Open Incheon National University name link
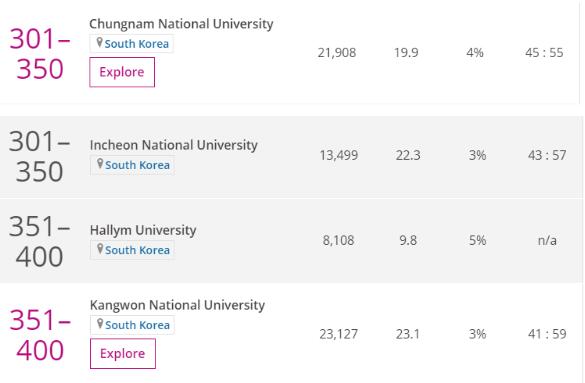Screen dimensions: 585x383 (x=173, y=145)
